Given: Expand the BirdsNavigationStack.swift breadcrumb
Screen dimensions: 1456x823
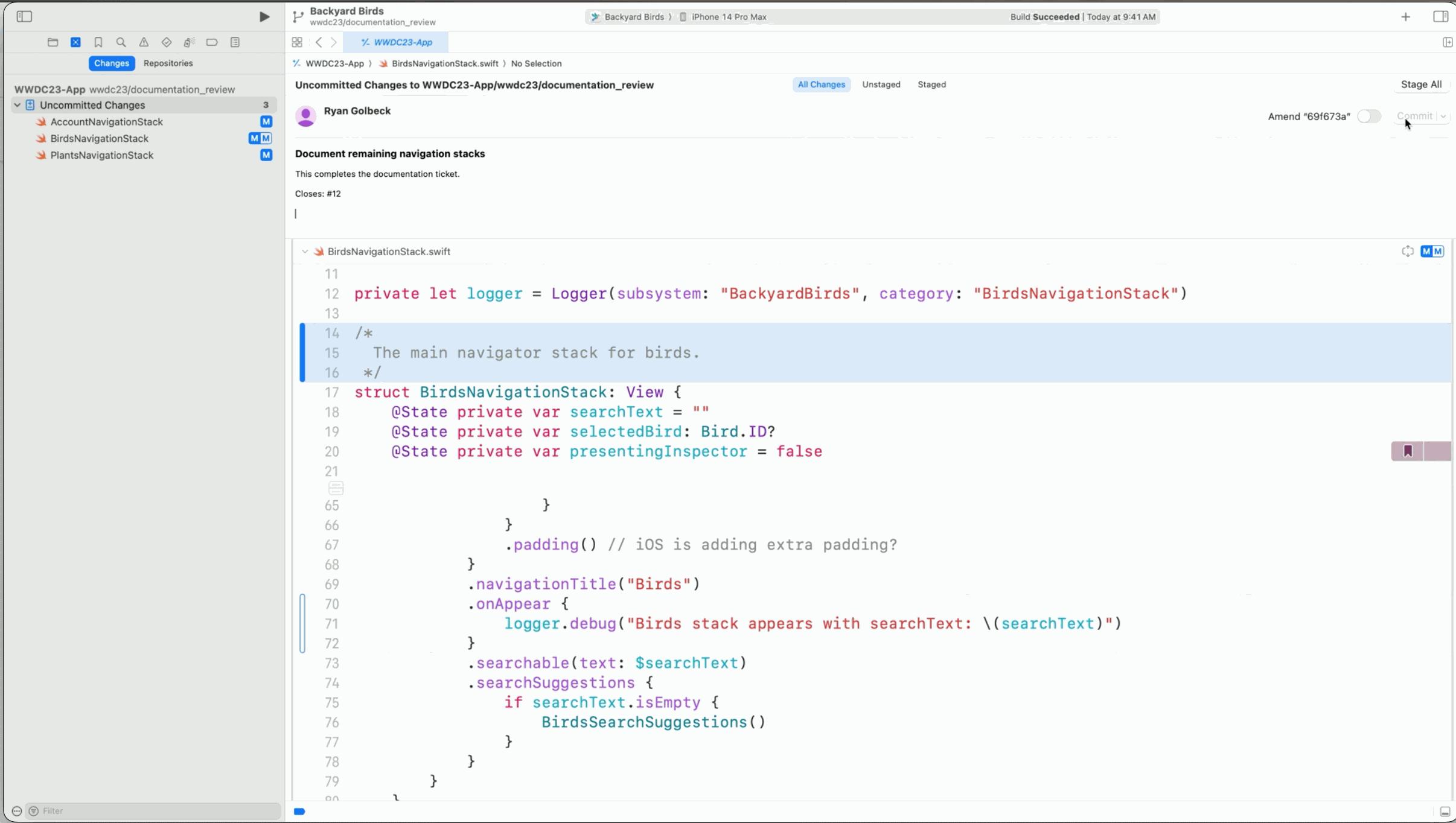Looking at the screenshot, I should (443, 63).
